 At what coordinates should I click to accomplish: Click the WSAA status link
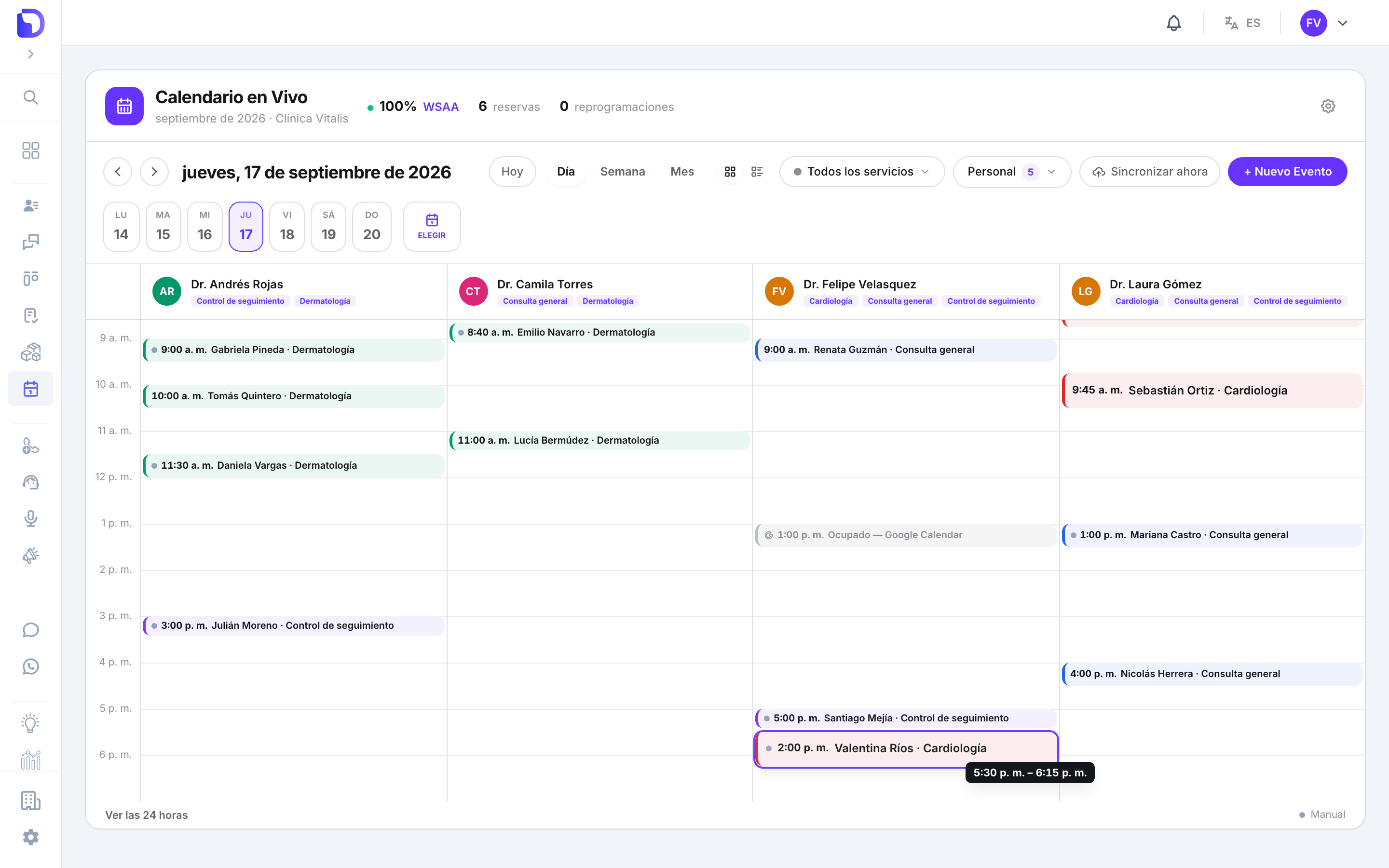441,107
